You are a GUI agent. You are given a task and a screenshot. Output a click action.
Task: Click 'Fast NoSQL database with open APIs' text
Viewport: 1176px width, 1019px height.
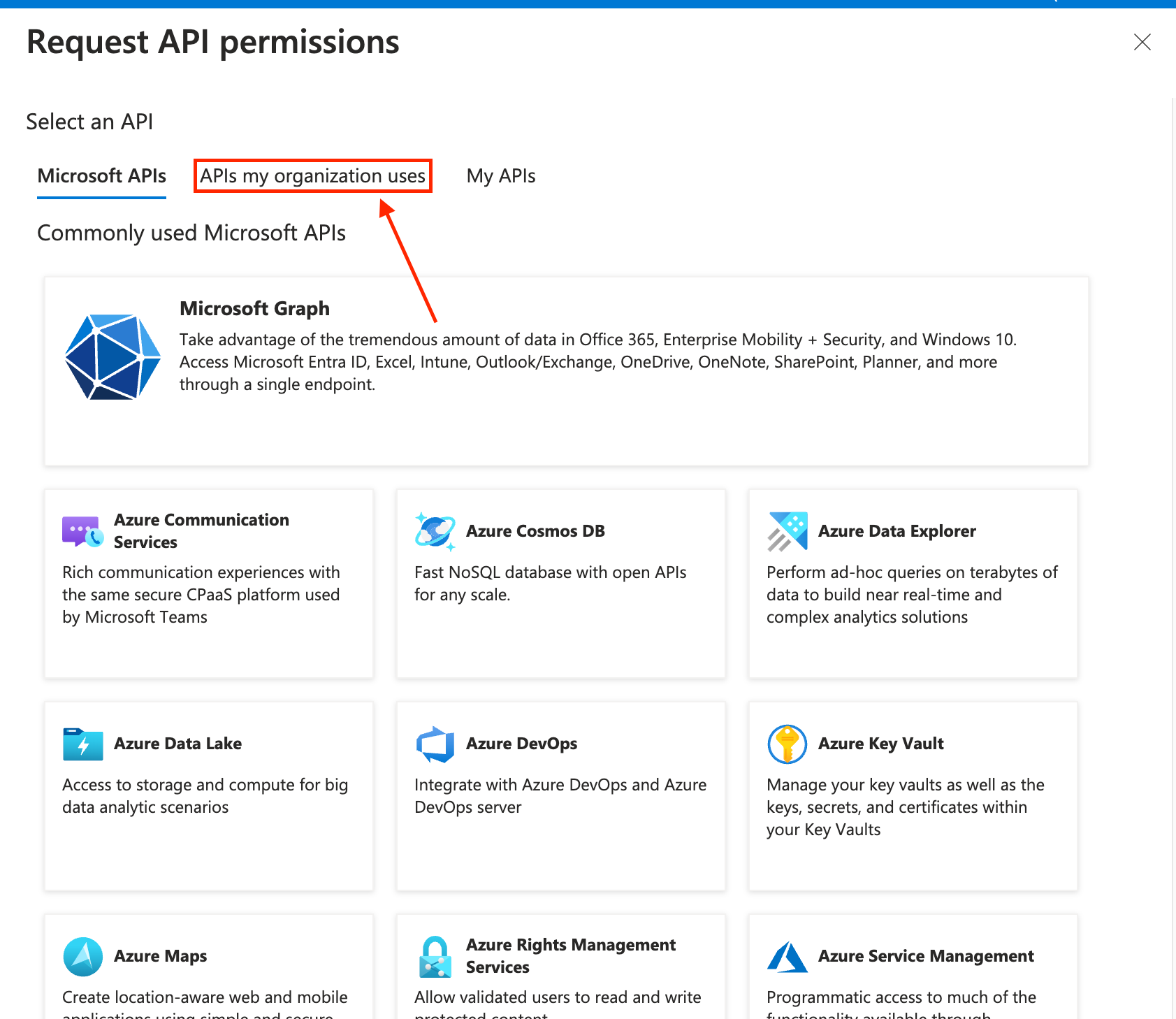pos(551,584)
